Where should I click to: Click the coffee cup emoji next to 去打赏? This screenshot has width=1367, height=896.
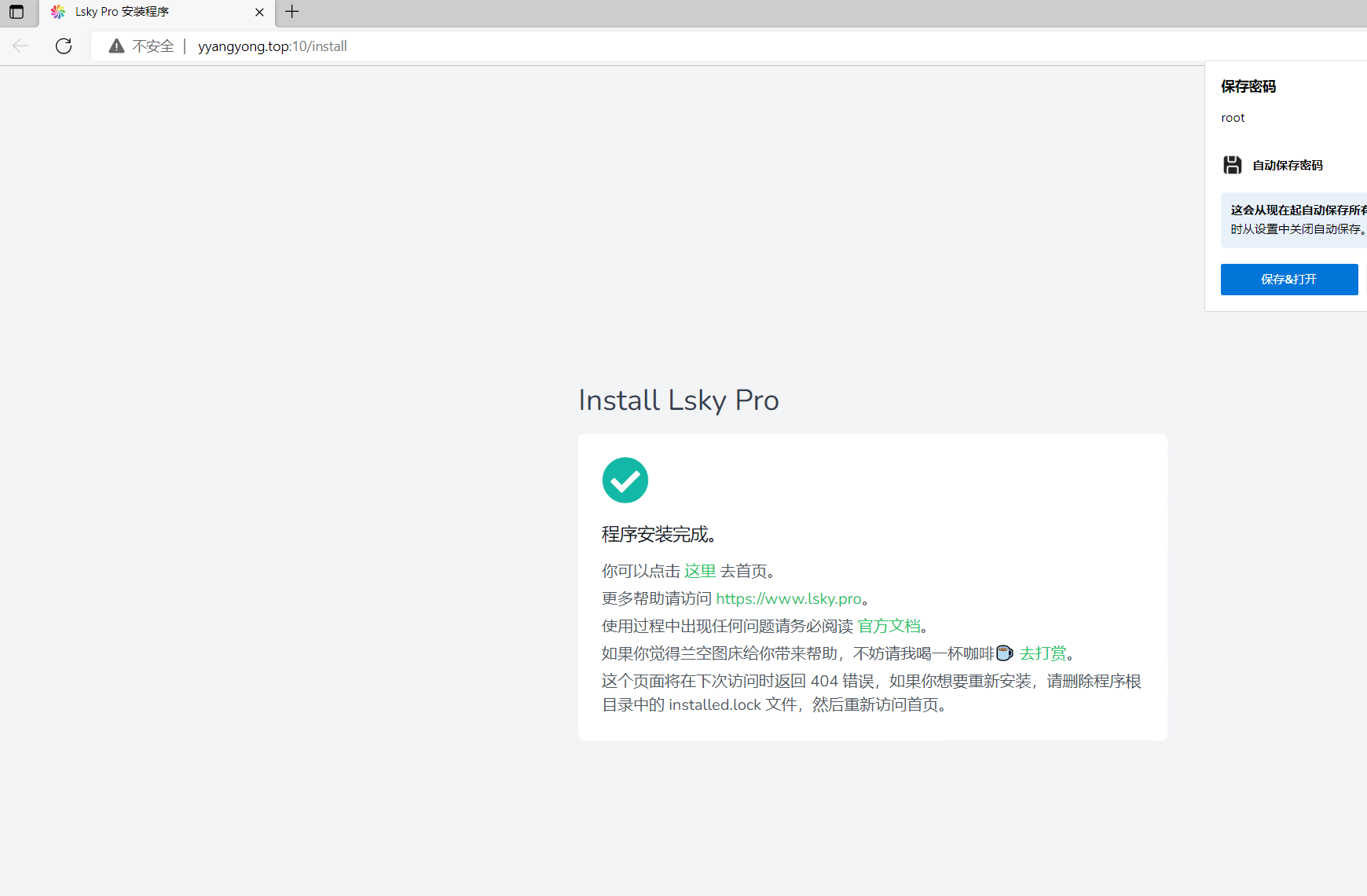tap(1005, 653)
